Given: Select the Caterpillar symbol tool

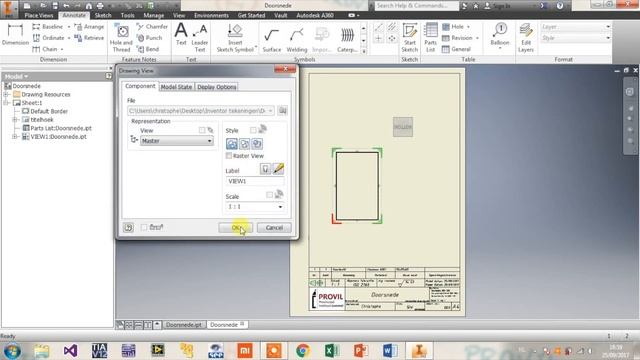Looking at the screenshot, I should click(x=347, y=40).
